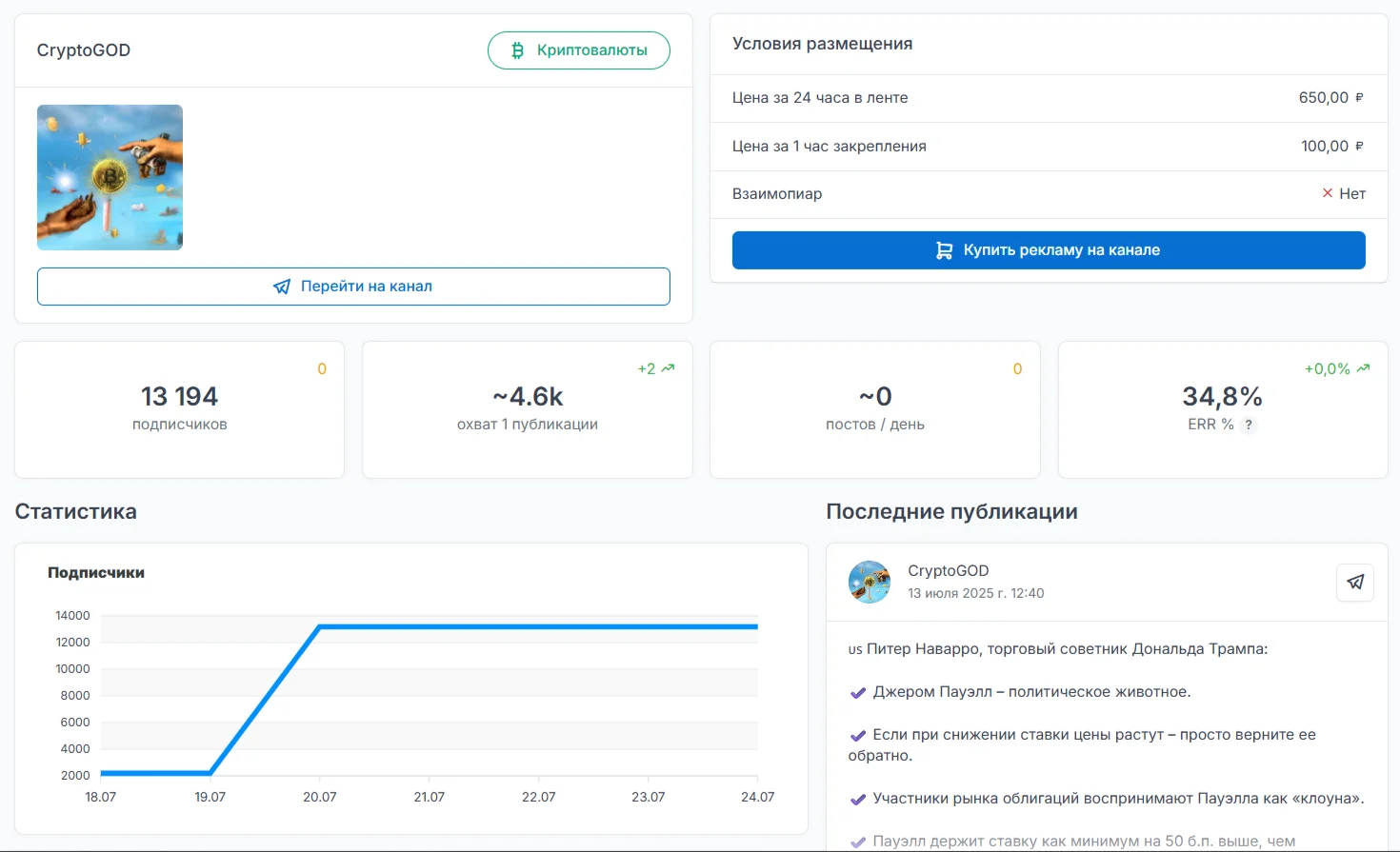Viewport: 1400px width, 852px height.
Task: Click the bitcoin icon in the Криптовалюты tag
Action: coord(518,50)
